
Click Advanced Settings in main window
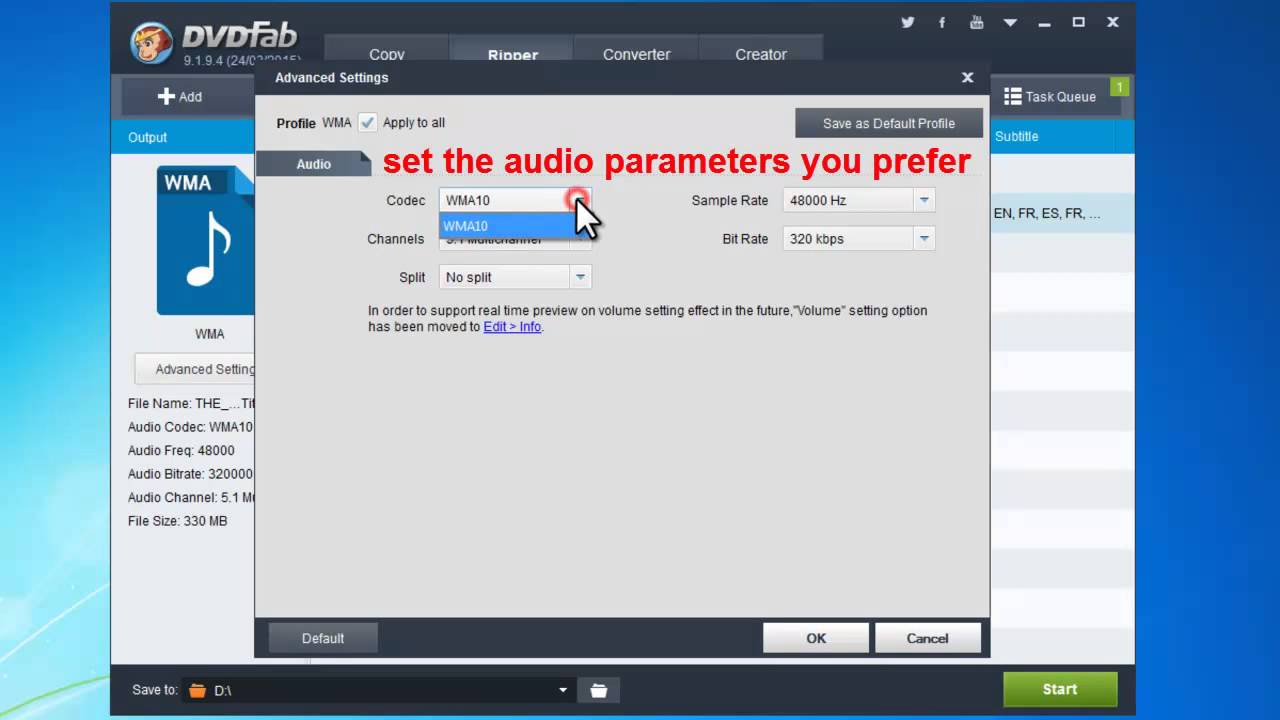pos(196,369)
